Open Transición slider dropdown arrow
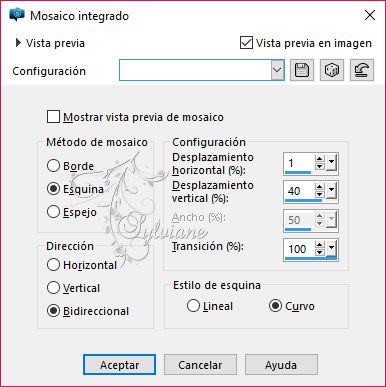The width and height of the screenshot is (386, 387). (x=331, y=249)
